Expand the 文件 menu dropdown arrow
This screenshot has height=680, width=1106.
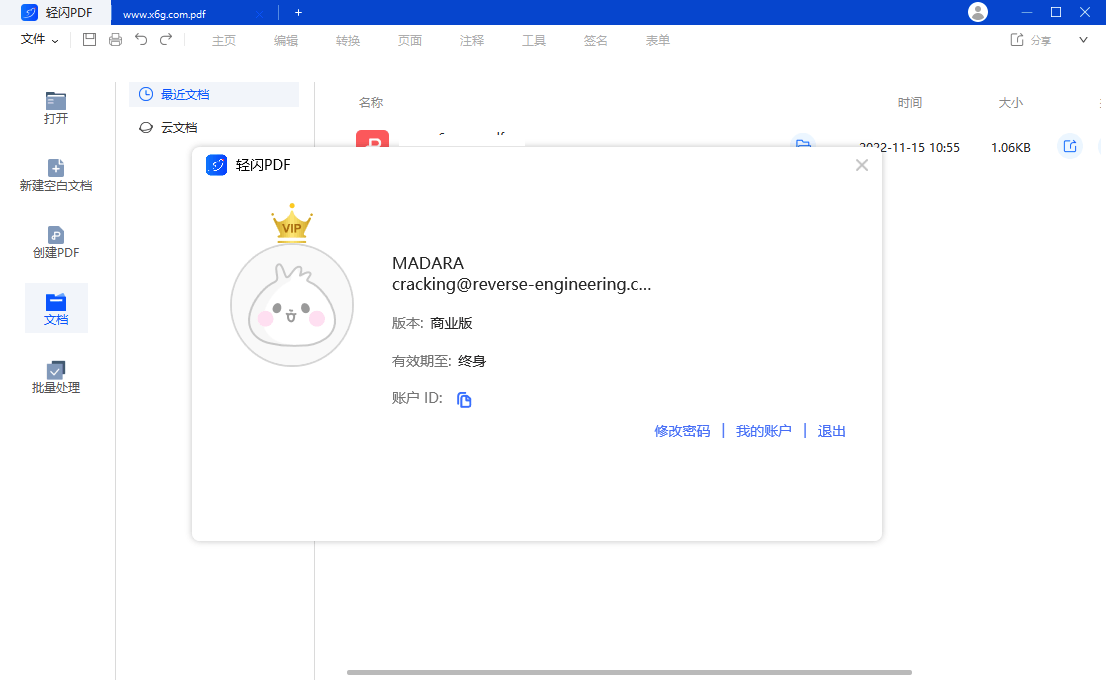click(x=56, y=40)
